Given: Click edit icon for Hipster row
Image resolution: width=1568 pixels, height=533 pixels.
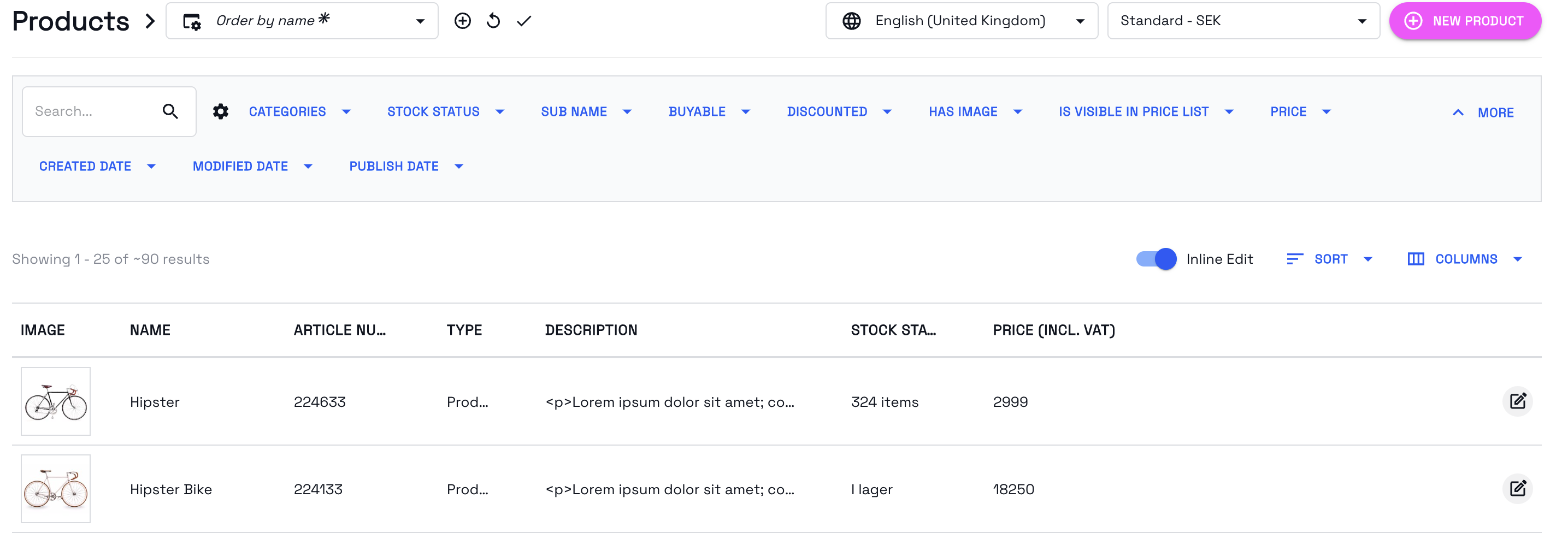Looking at the screenshot, I should click(1518, 401).
